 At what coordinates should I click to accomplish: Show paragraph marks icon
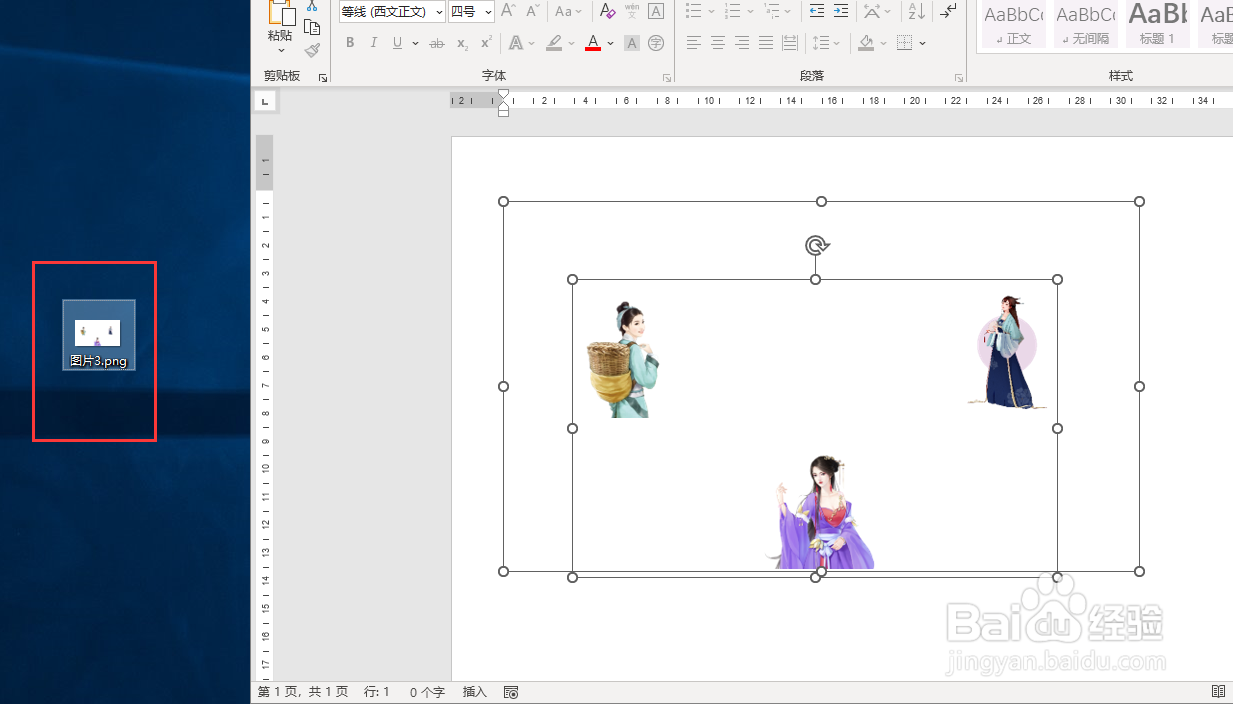[948, 11]
